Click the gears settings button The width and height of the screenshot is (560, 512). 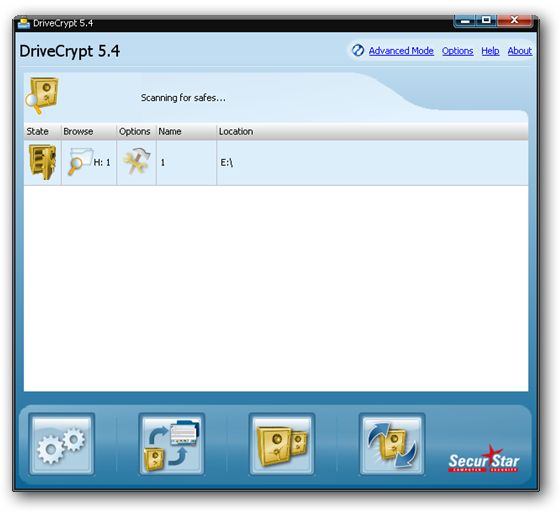point(61,444)
